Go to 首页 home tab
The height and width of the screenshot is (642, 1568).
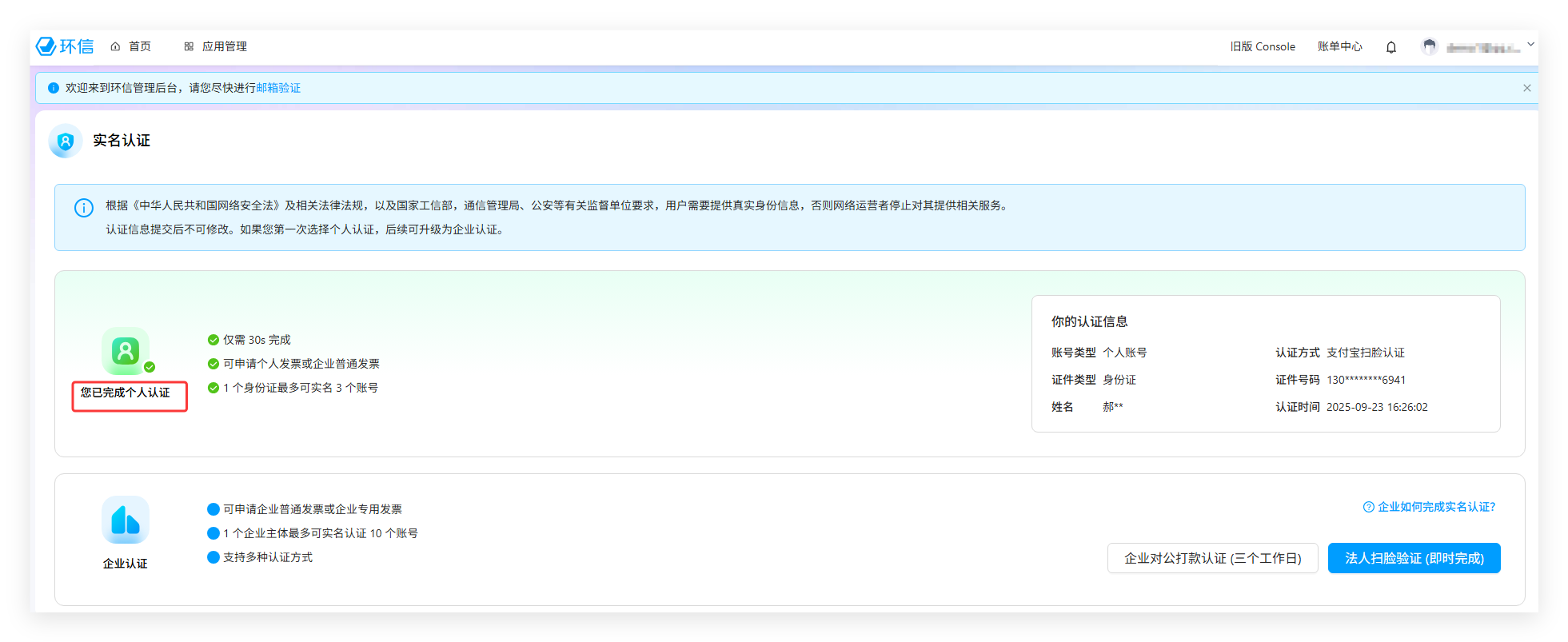[x=131, y=46]
